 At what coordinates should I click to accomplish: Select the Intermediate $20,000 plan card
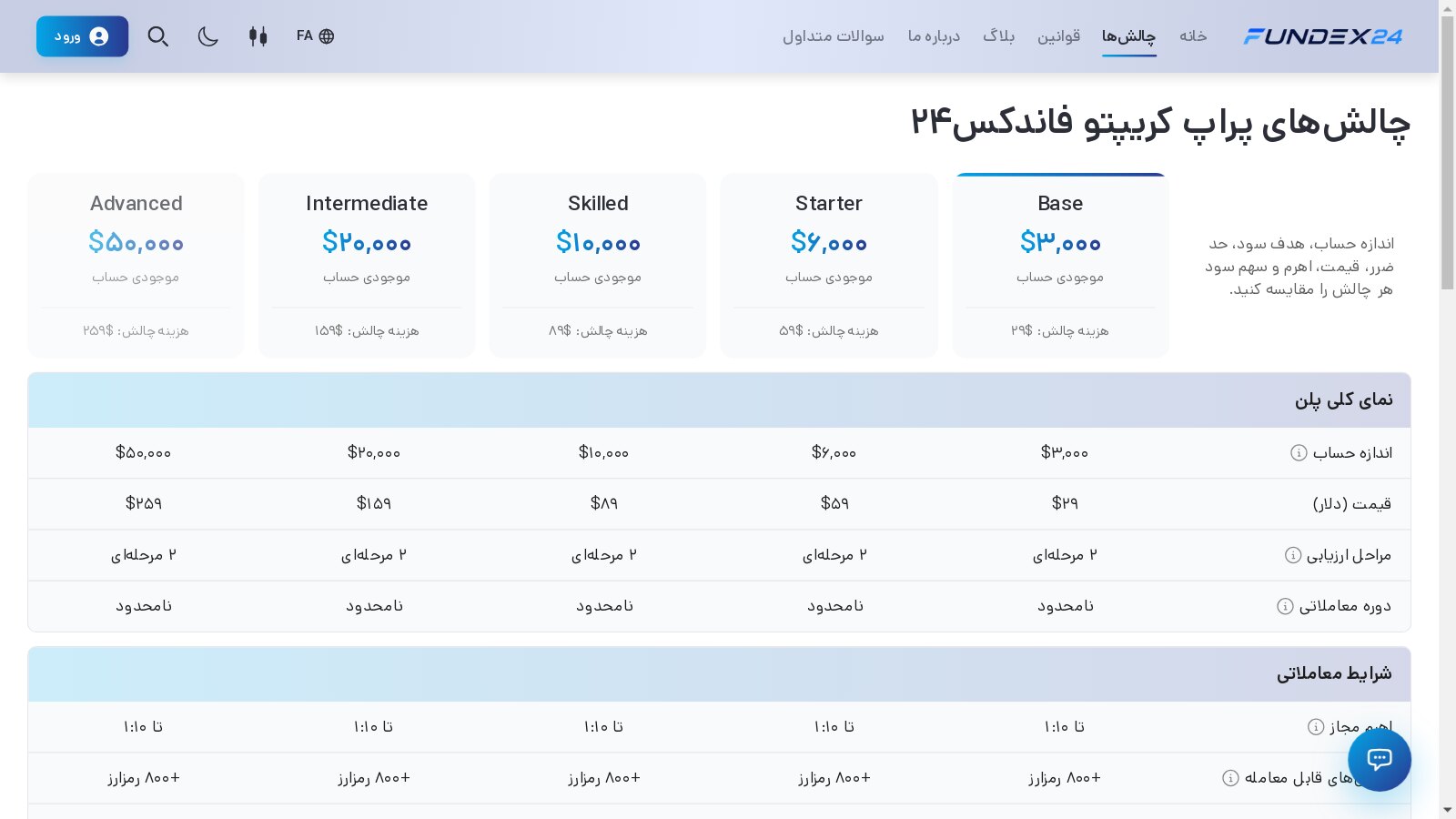coord(367,265)
